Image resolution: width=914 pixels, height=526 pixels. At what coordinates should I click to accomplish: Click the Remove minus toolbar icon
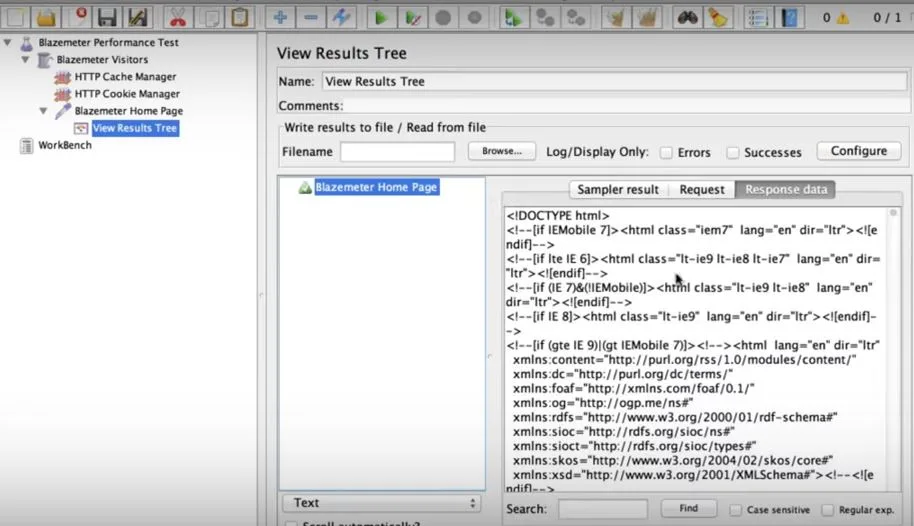point(311,17)
